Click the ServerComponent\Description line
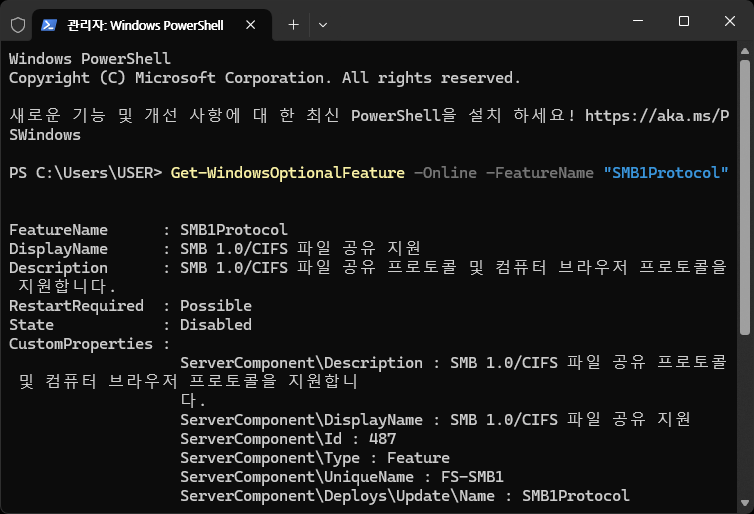The height and width of the screenshot is (514, 754). [x=453, y=363]
